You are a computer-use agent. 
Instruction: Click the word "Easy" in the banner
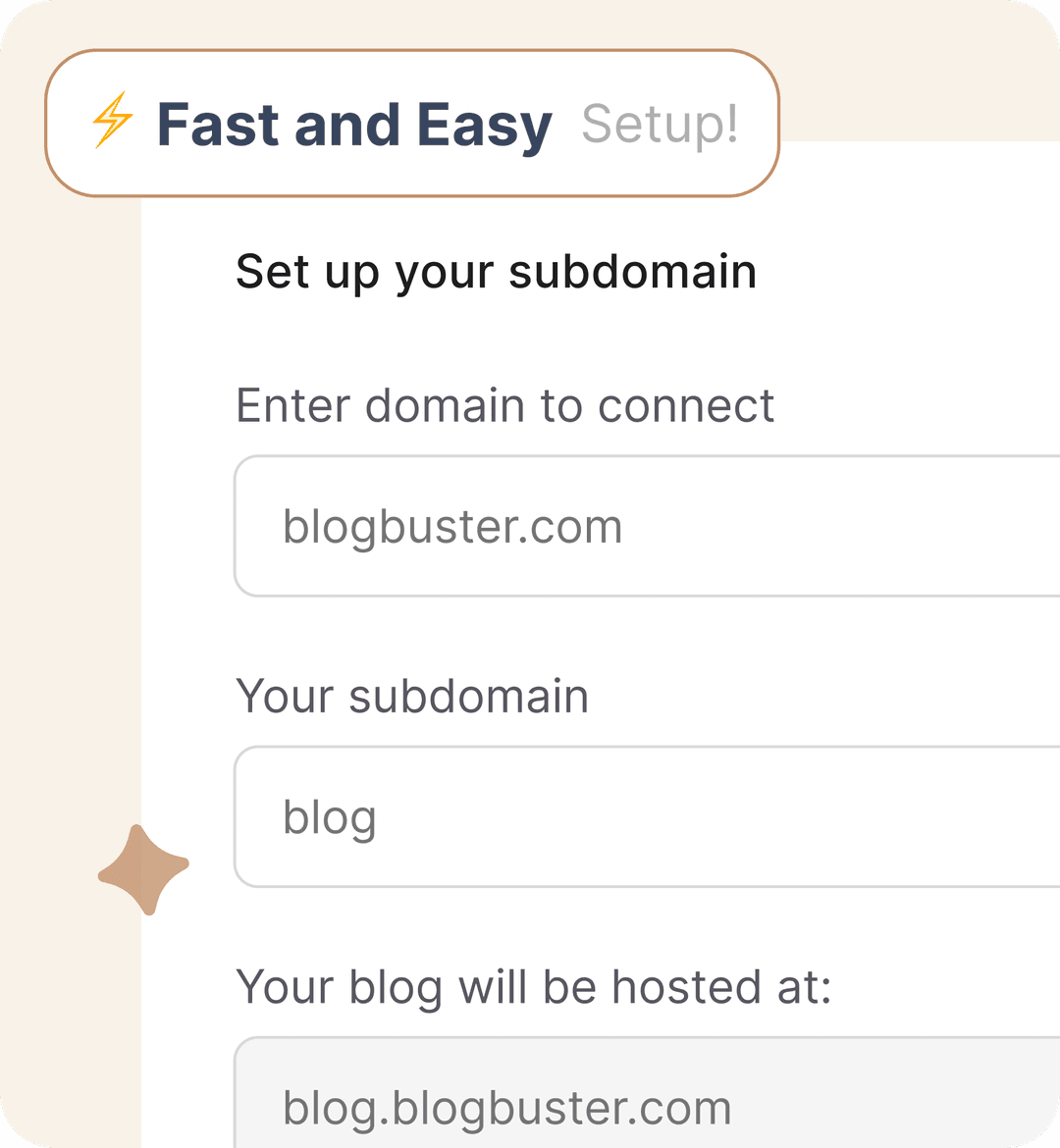484,127
